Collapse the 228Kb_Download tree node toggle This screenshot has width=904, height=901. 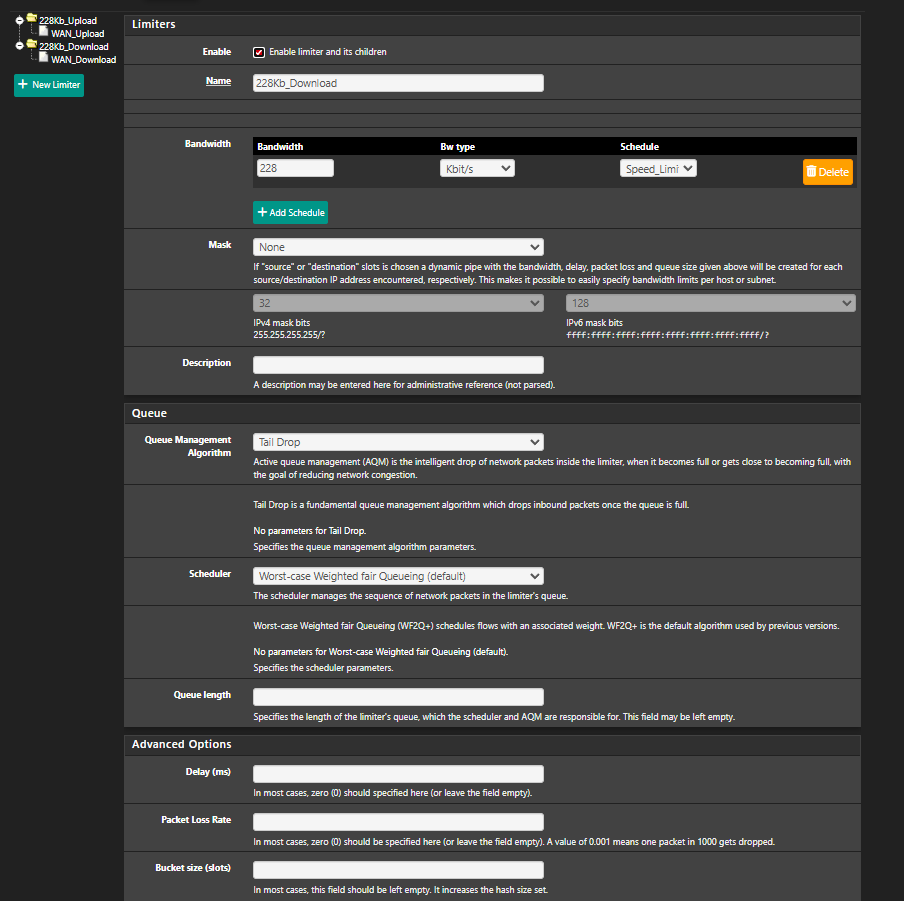[x=20, y=45]
